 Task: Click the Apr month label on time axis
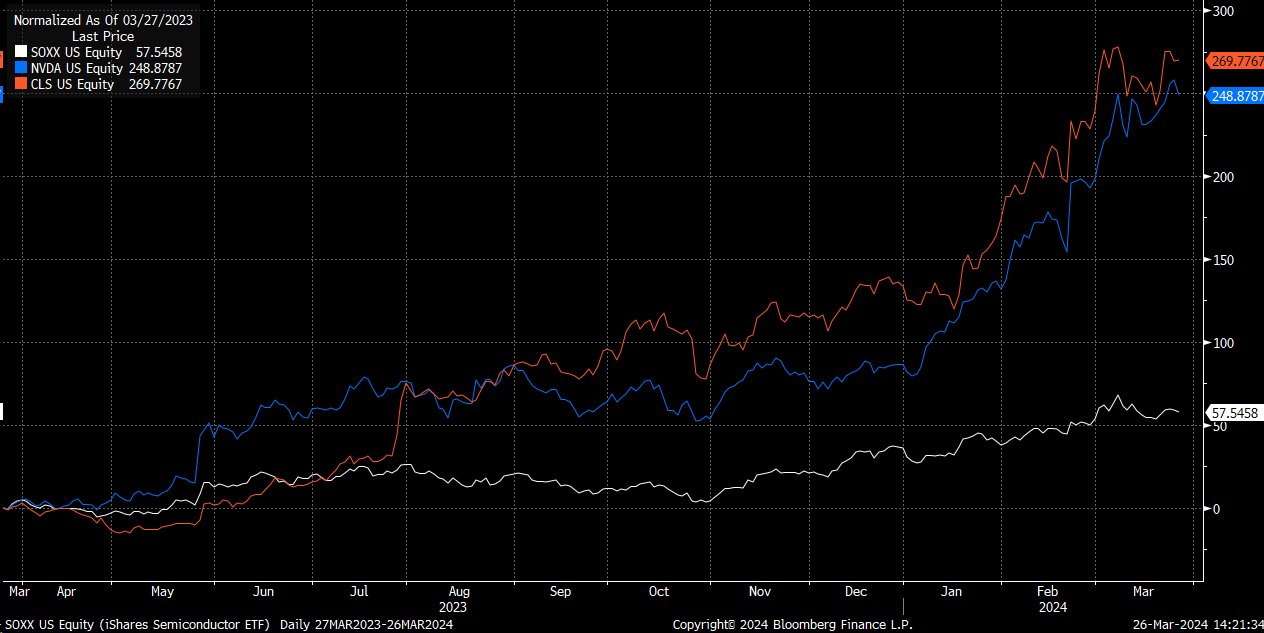point(66,591)
